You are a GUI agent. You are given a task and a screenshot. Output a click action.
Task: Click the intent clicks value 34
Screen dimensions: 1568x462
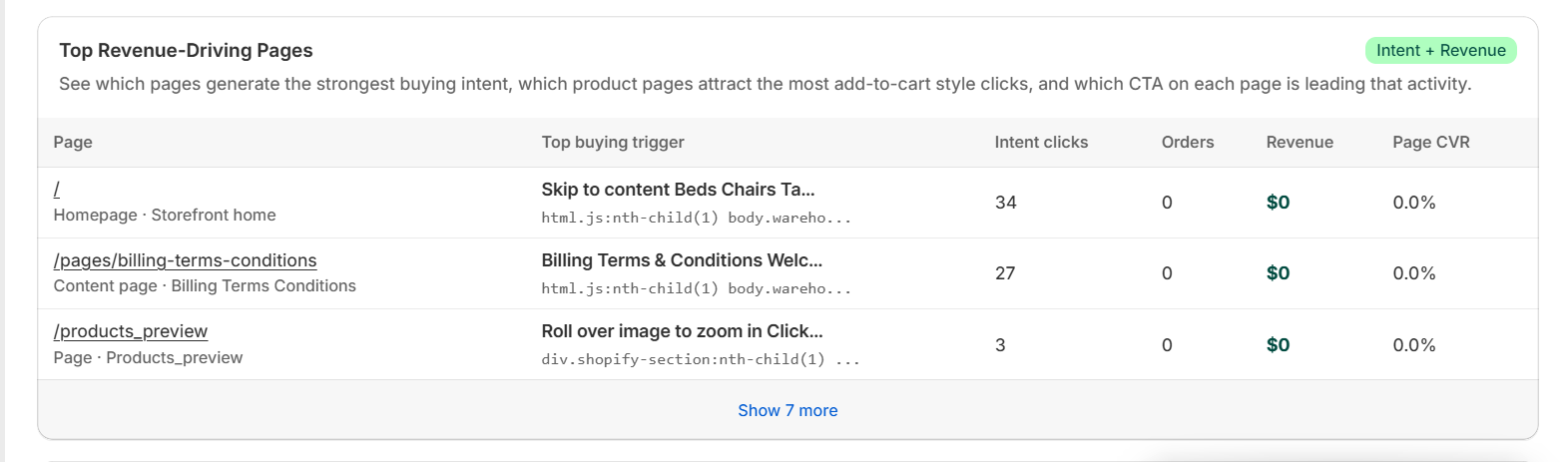pos(1005,203)
